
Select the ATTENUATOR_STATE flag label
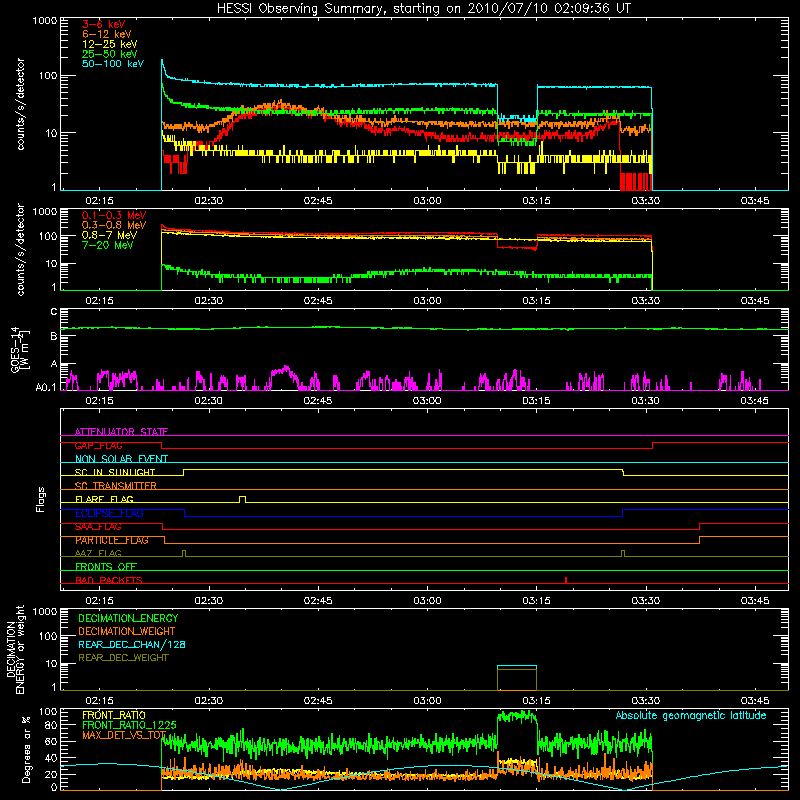tap(121, 432)
